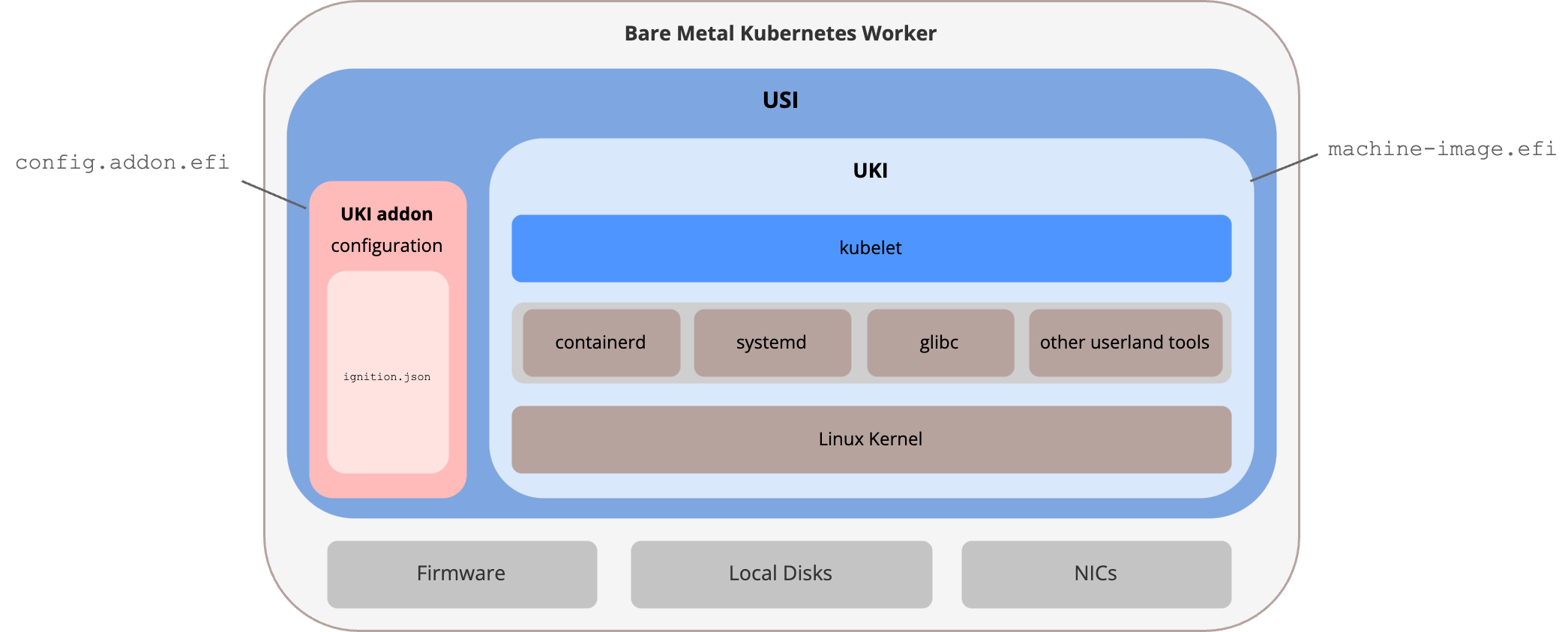
Task: Click the containerd box
Action: (601, 343)
